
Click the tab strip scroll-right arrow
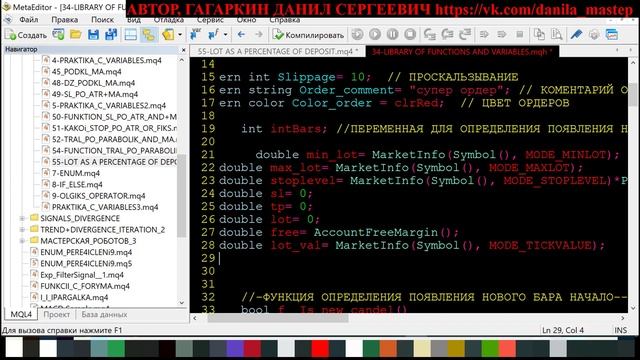coord(631,50)
